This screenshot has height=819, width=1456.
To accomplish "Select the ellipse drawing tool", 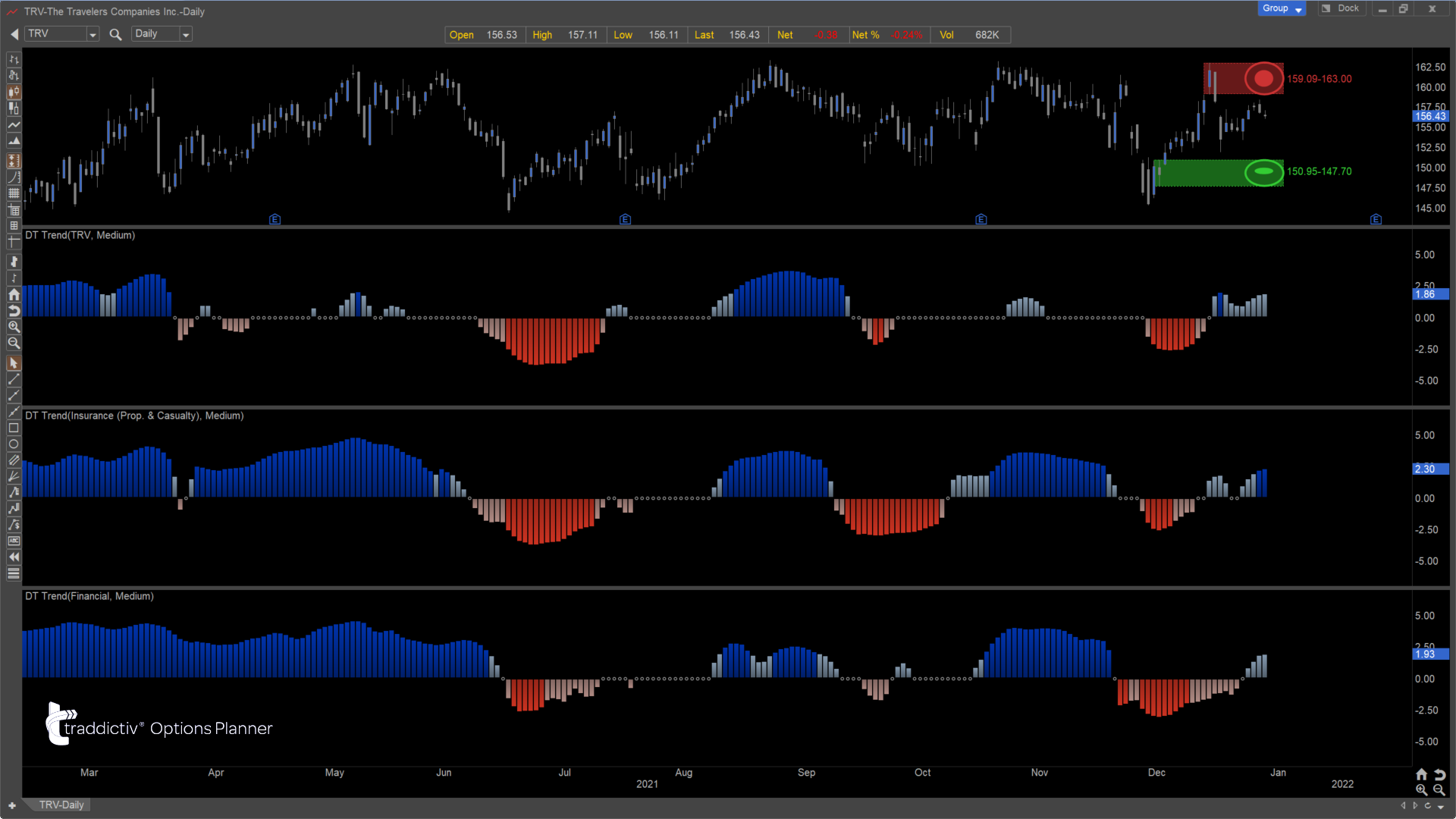I will pyautogui.click(x=14, y=444).
